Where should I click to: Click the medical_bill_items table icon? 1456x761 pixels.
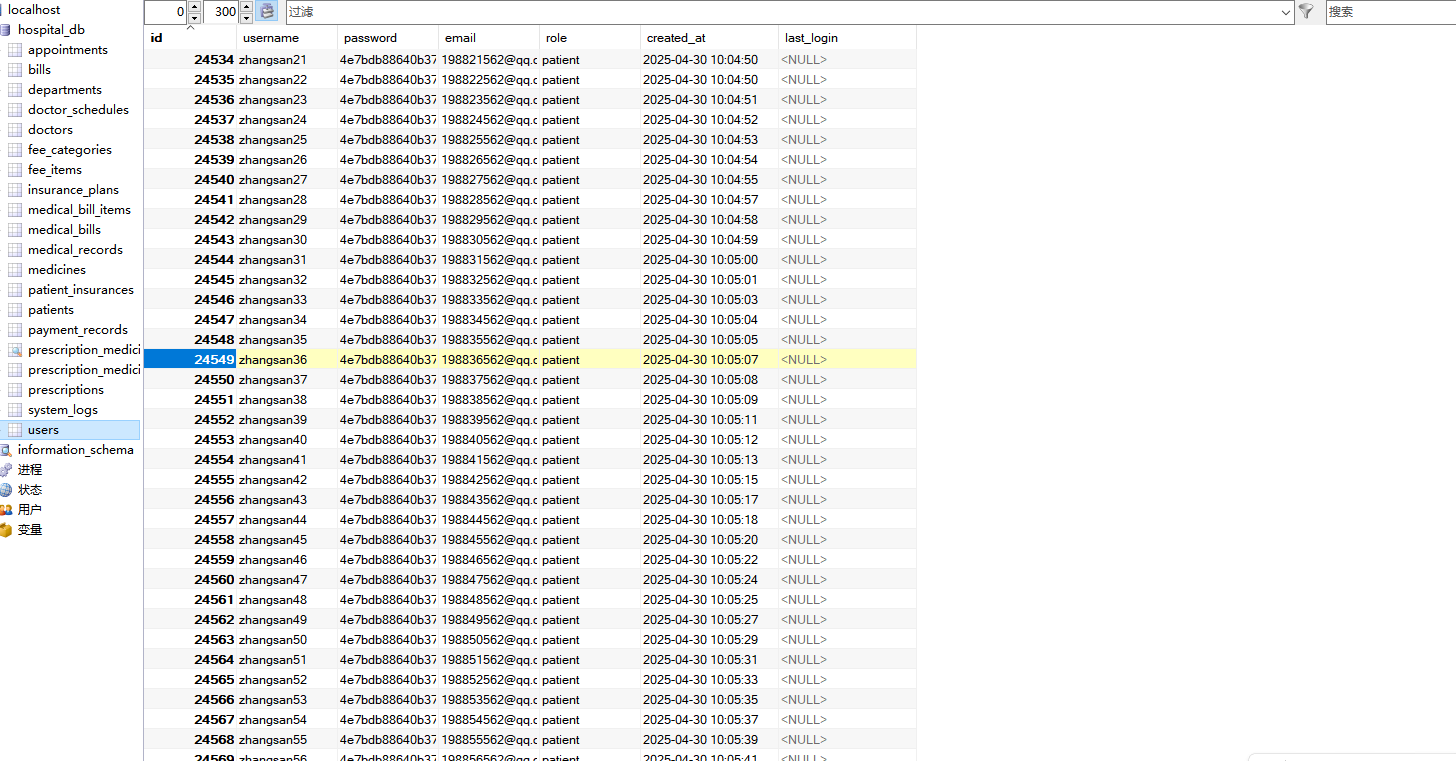coord(15,210)
